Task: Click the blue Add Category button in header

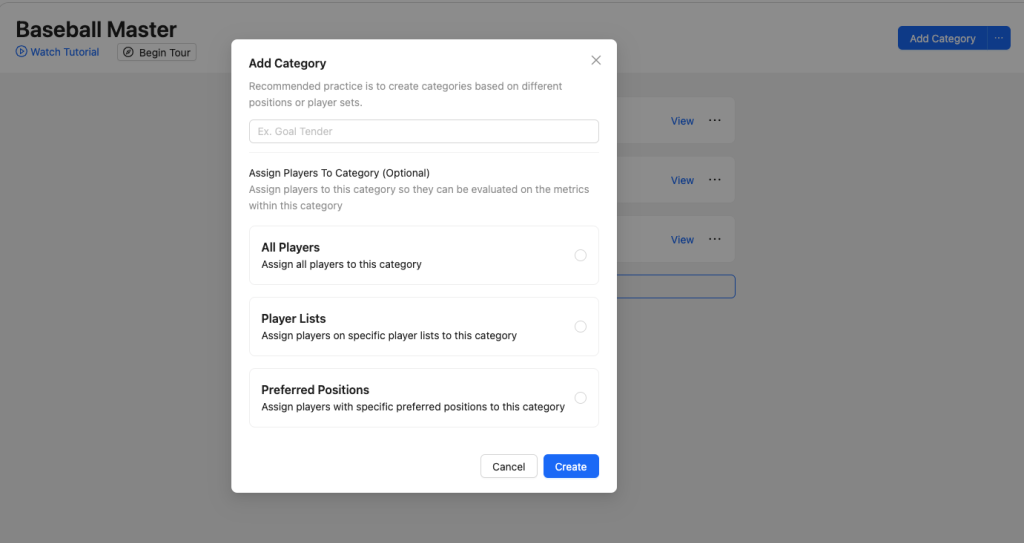Action: point(942,38)
